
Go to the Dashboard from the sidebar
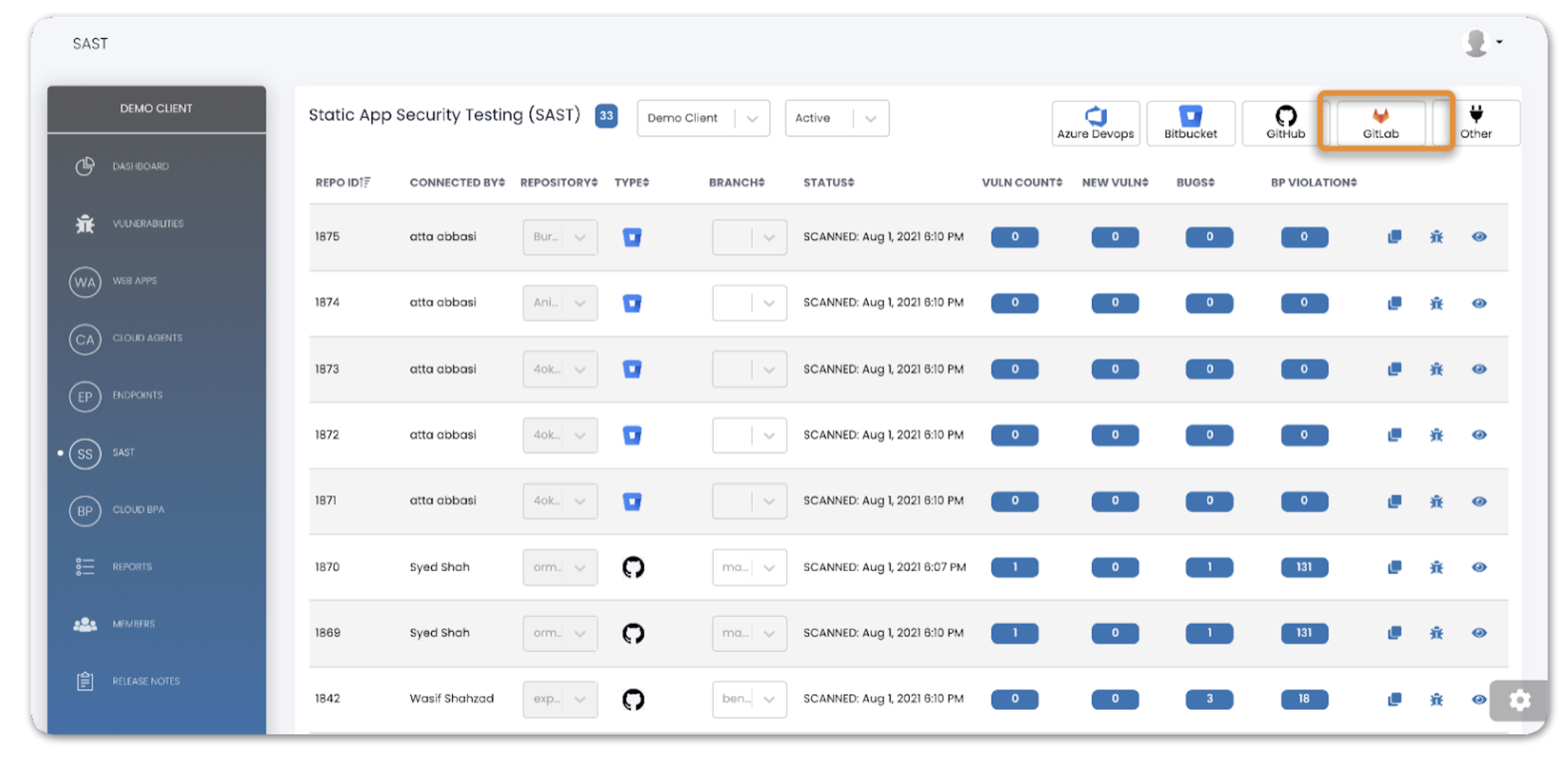click(x=141, y=166)
